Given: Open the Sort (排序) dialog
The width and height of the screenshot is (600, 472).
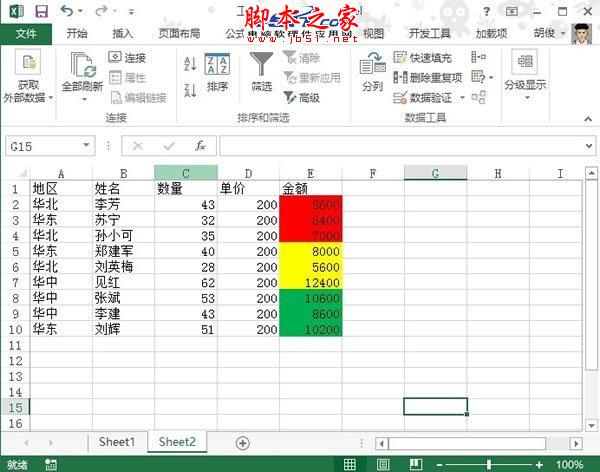Looking at the screenshot, I should [x=217, y=73].
